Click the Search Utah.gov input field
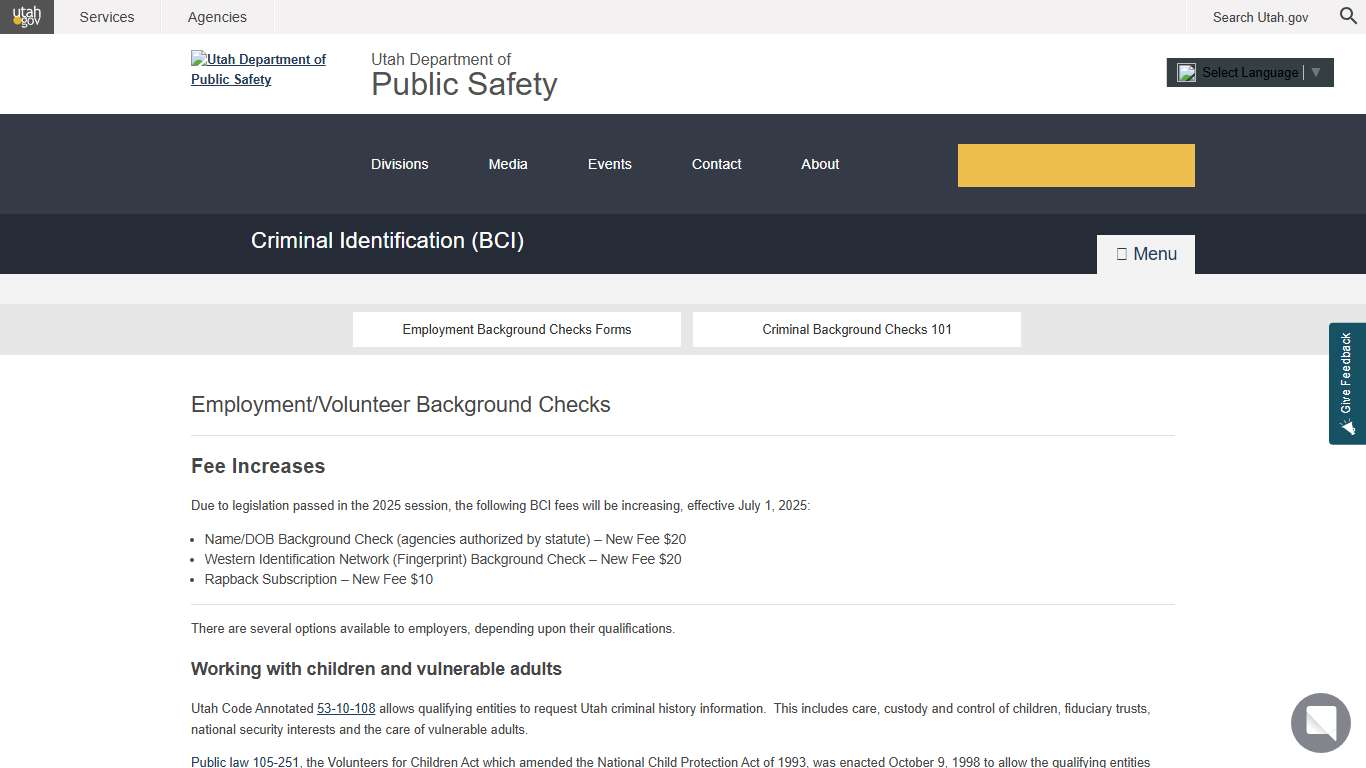Screen dimensions: 1366x768 click(x=1259, y=17)
